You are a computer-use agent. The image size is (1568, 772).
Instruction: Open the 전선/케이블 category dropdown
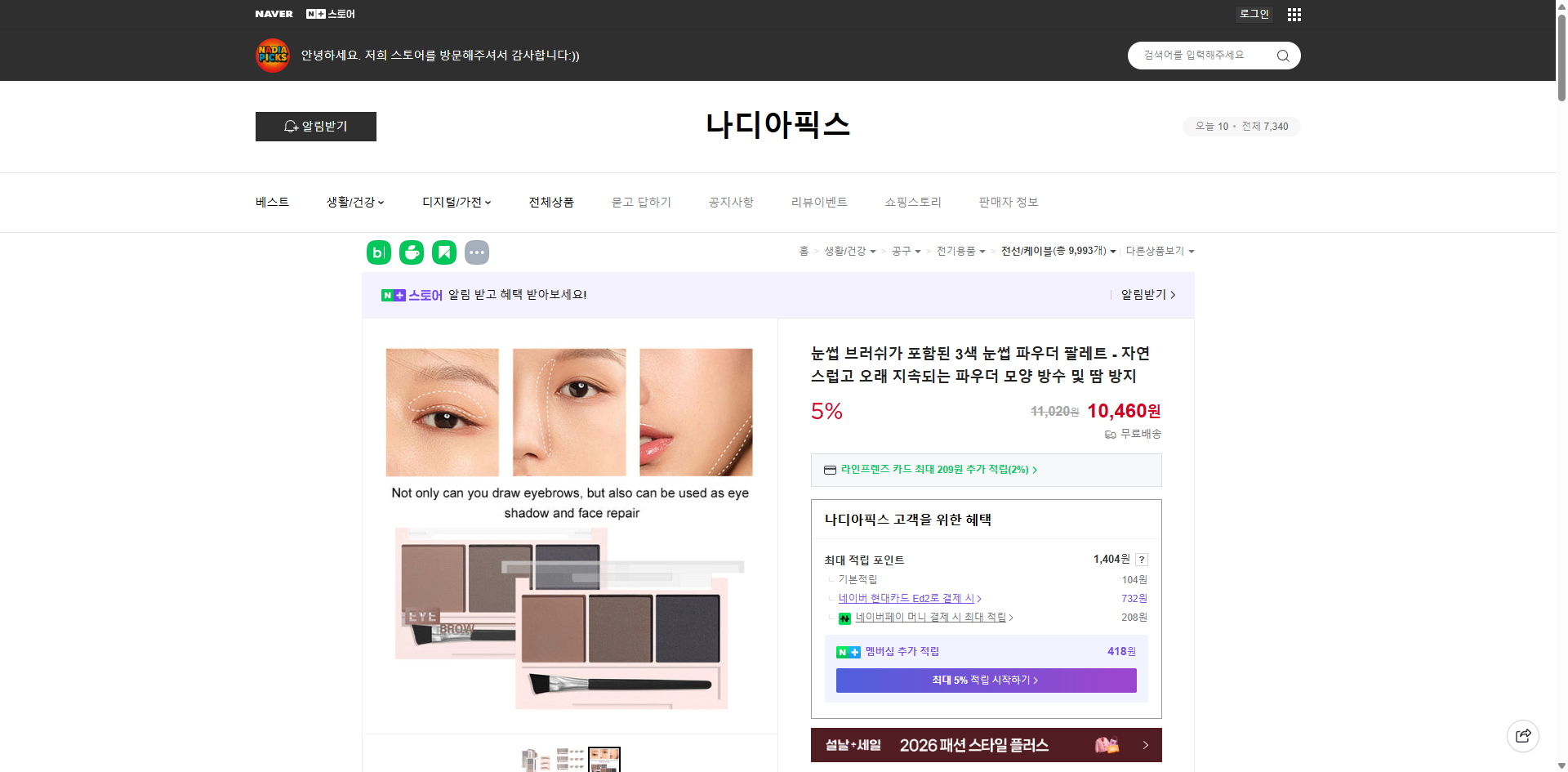pos(1057,252)
